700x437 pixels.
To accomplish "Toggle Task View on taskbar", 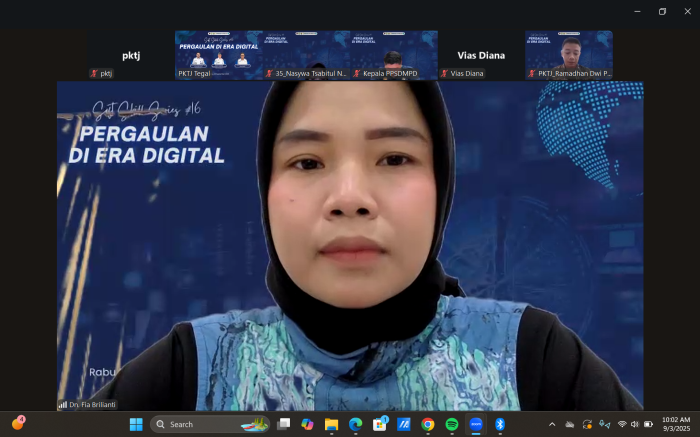I will tap(283, 424).
